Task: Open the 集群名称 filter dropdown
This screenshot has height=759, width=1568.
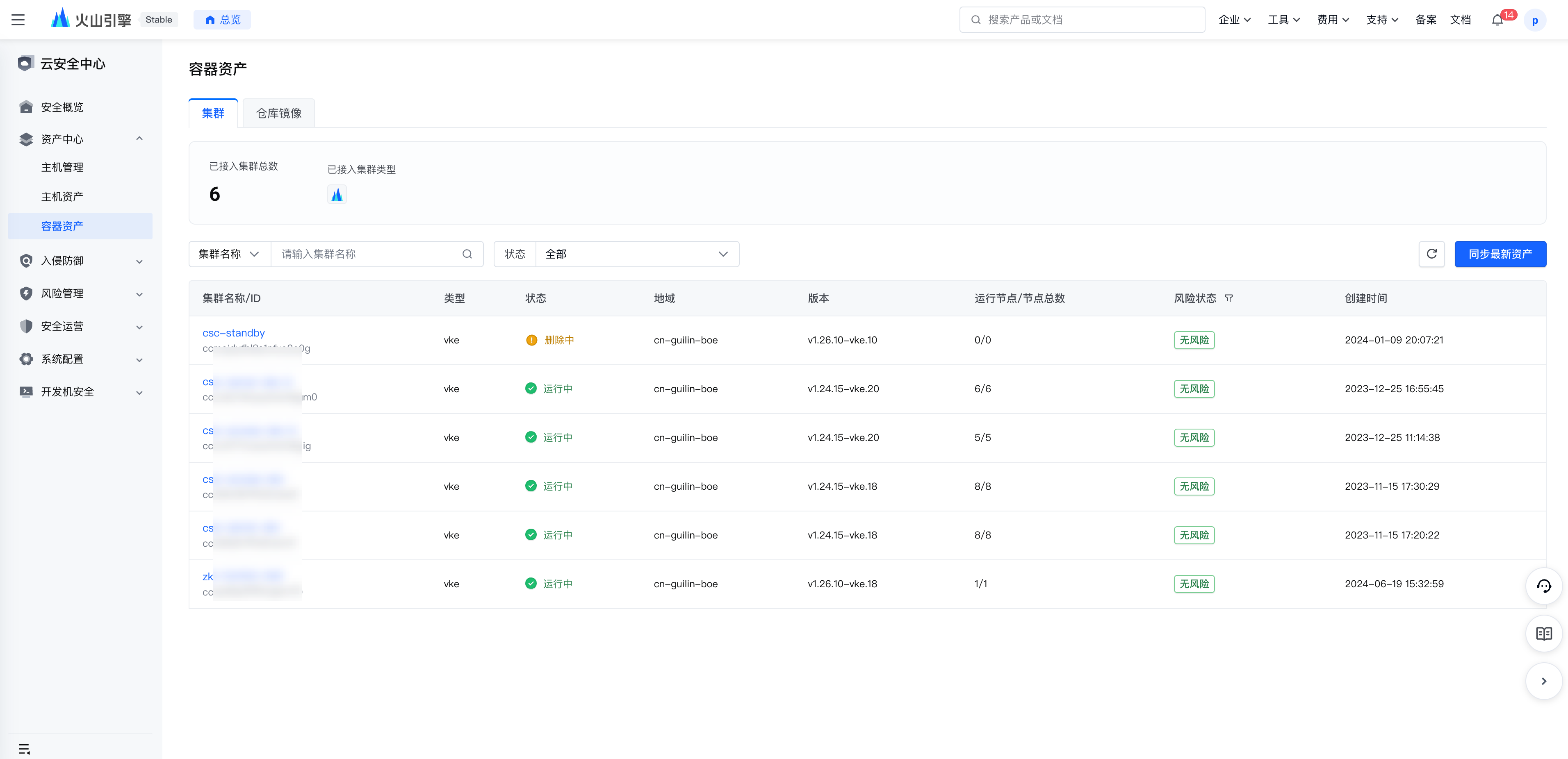Action: (230, 254)
